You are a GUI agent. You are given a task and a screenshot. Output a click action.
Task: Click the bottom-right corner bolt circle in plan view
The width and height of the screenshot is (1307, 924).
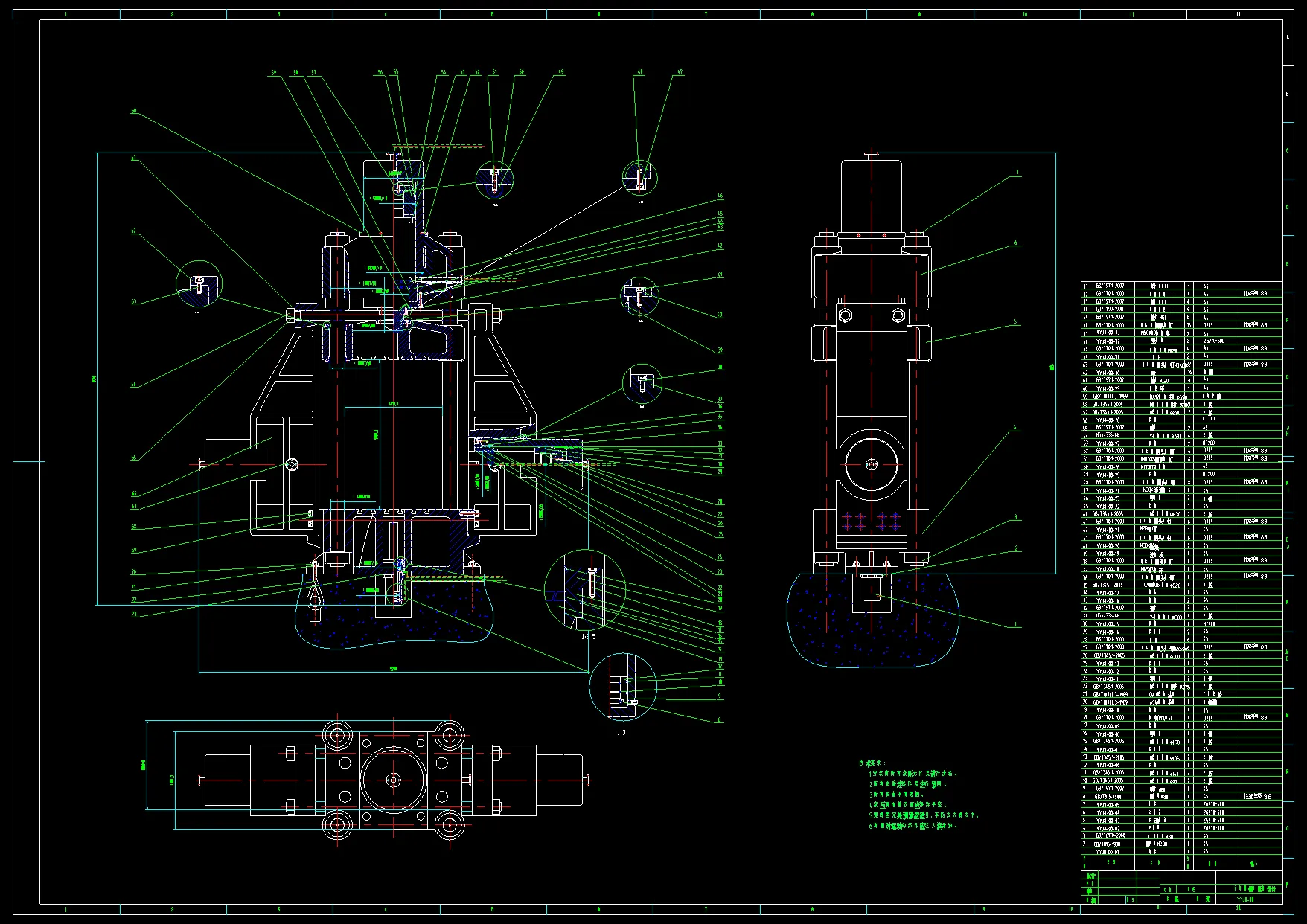(450, 825)
